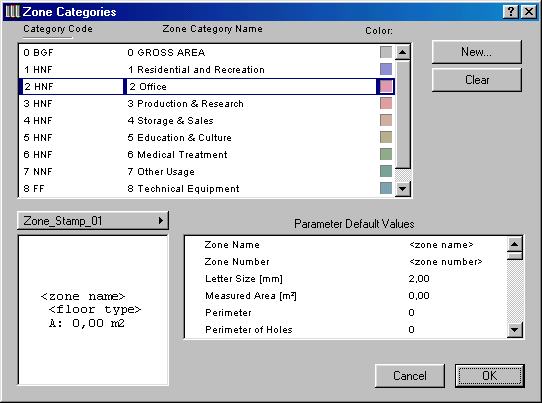This screenshot has width=542, height=403.
Task: Open the Zone_Stamp_01 dropdown
Action: coord(93,221)
